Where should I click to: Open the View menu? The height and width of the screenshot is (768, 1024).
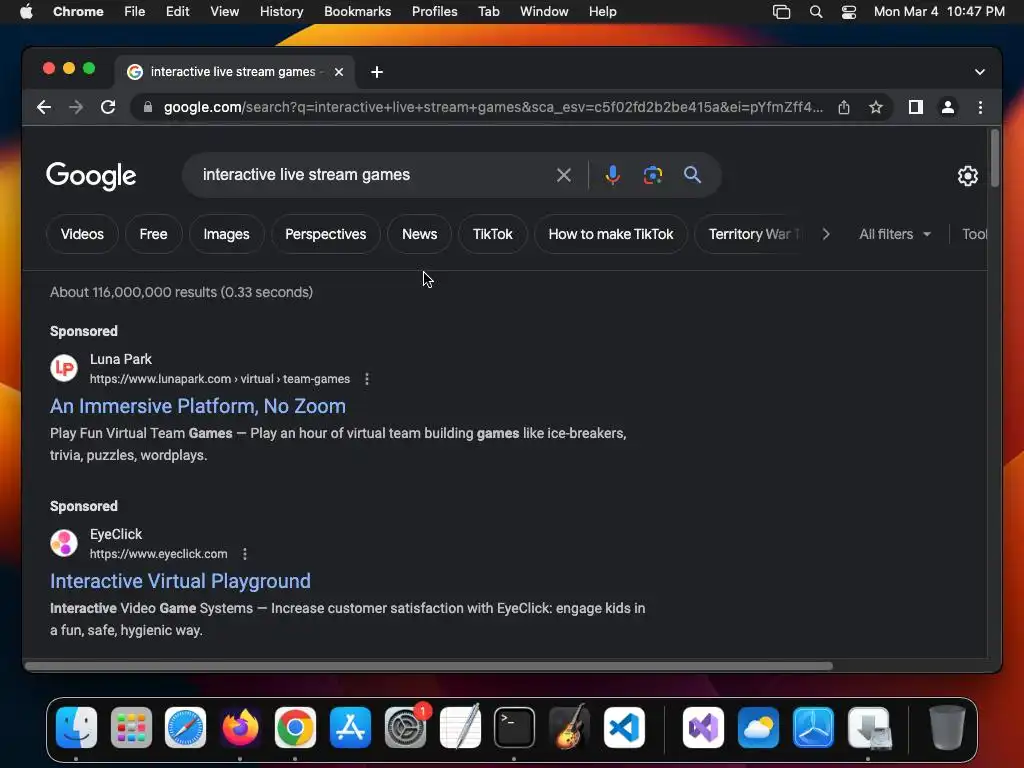224,12
